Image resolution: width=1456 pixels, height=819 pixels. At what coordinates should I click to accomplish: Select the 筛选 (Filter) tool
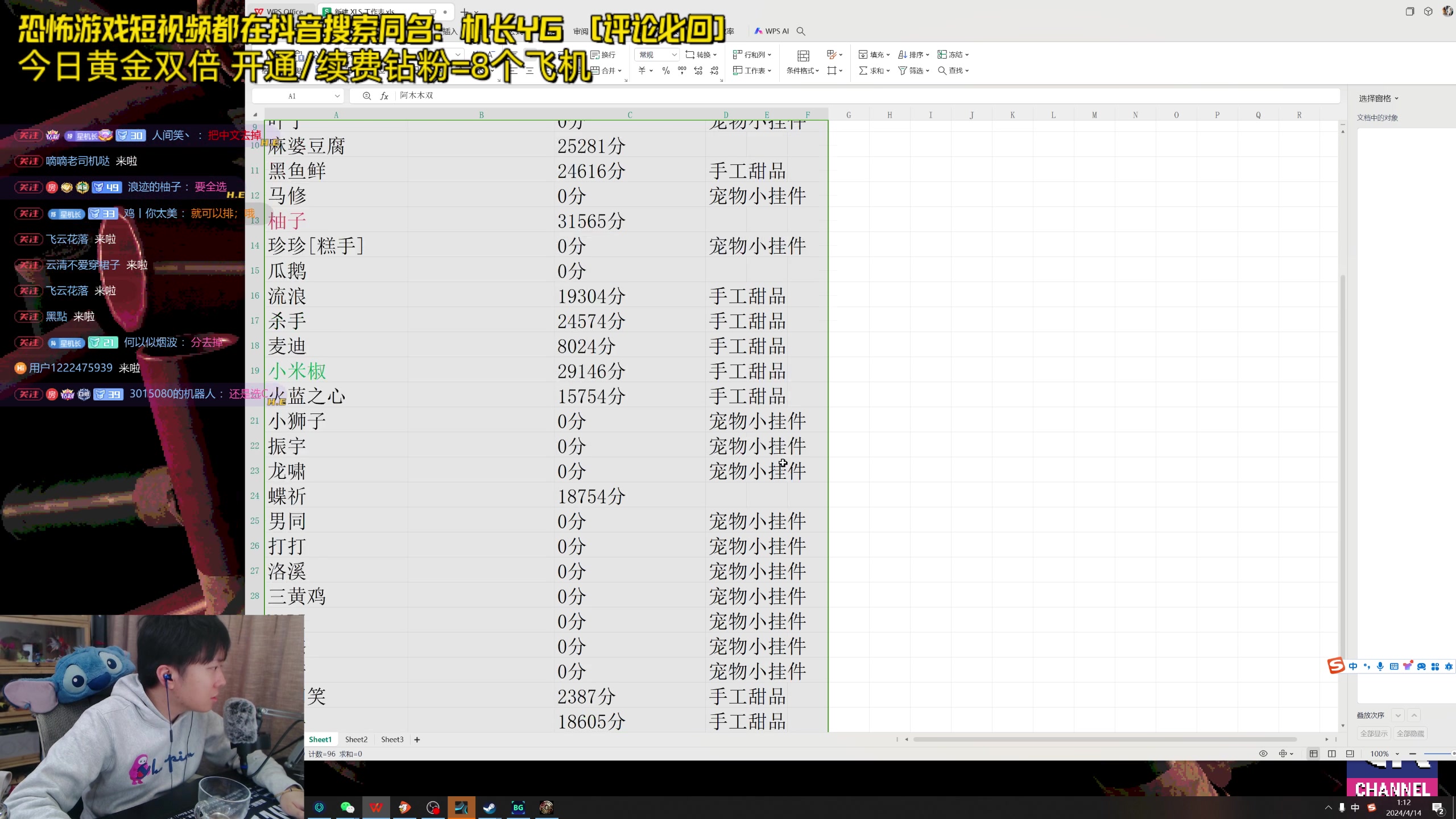tap(913, 71)
